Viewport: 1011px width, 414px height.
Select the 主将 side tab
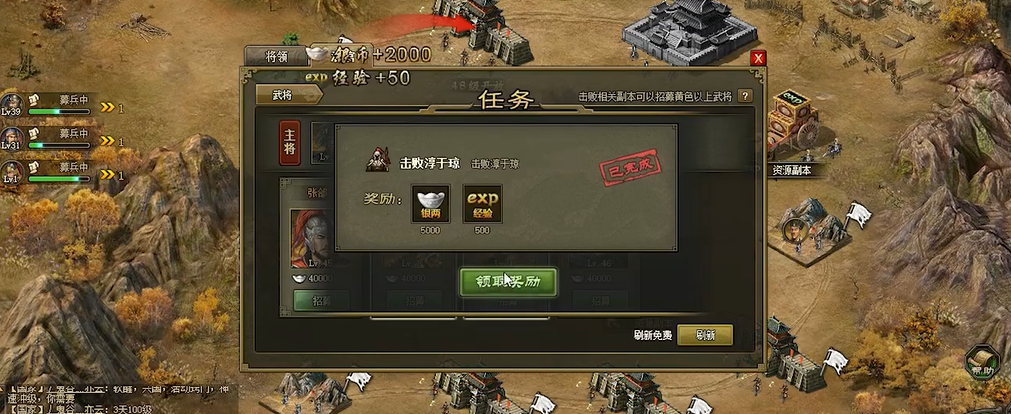pos(289,142)
